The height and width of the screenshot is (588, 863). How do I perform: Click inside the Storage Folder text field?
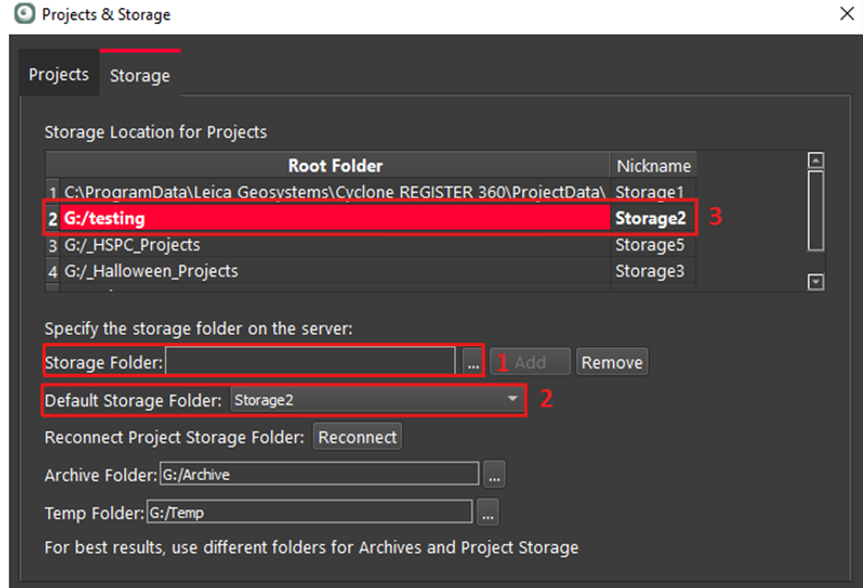[310, 362]
